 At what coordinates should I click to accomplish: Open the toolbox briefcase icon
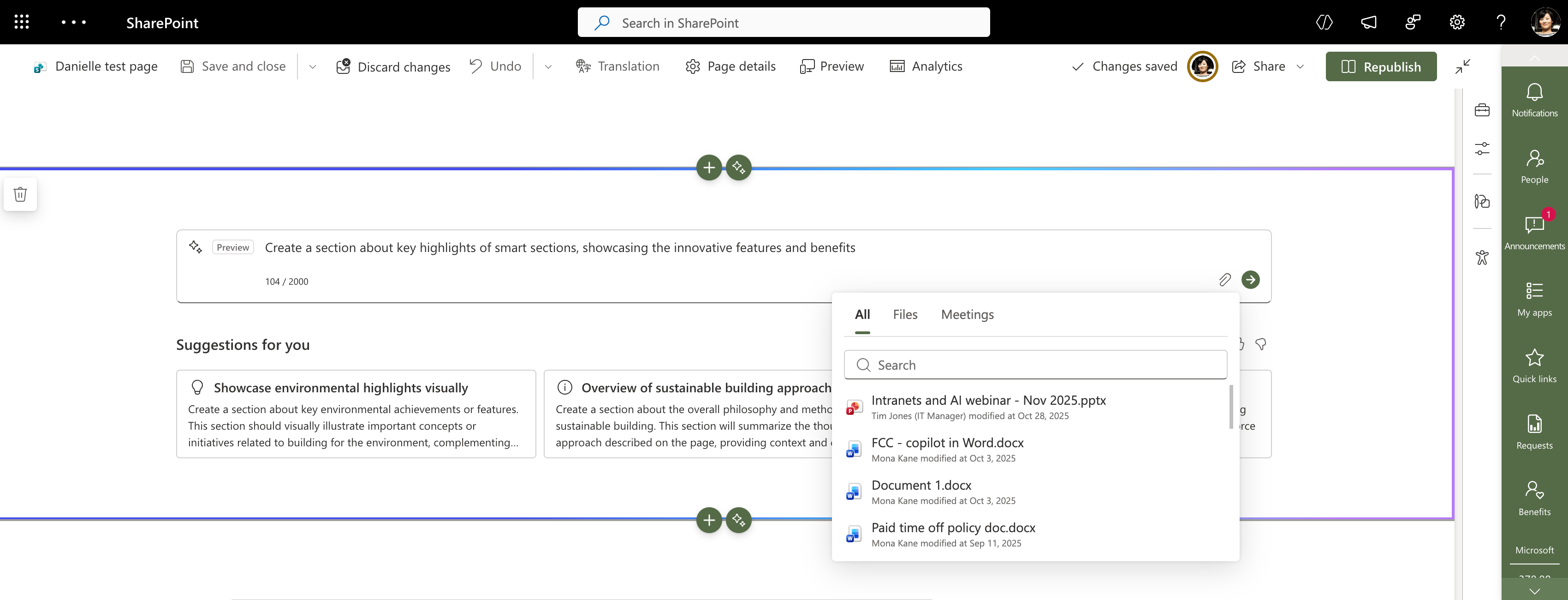point(1482,110)
